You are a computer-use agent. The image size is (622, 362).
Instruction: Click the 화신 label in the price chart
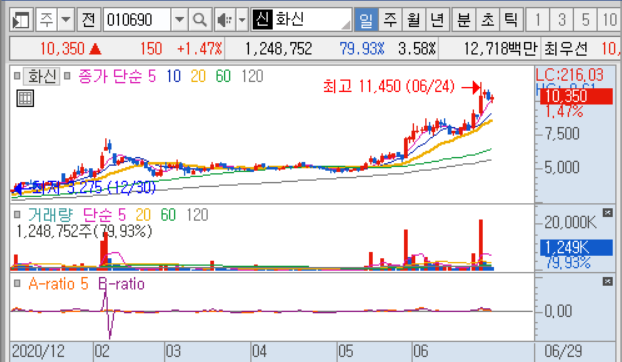click(42, 76)
